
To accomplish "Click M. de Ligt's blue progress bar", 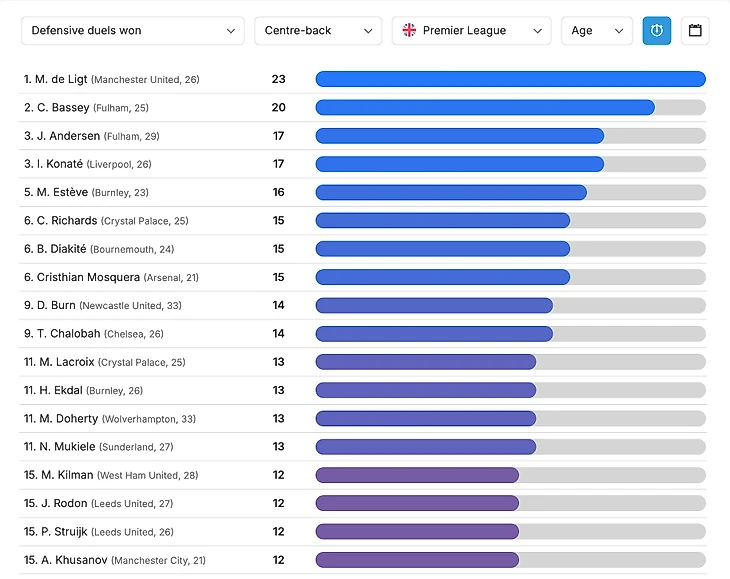I will coord(510,79).
